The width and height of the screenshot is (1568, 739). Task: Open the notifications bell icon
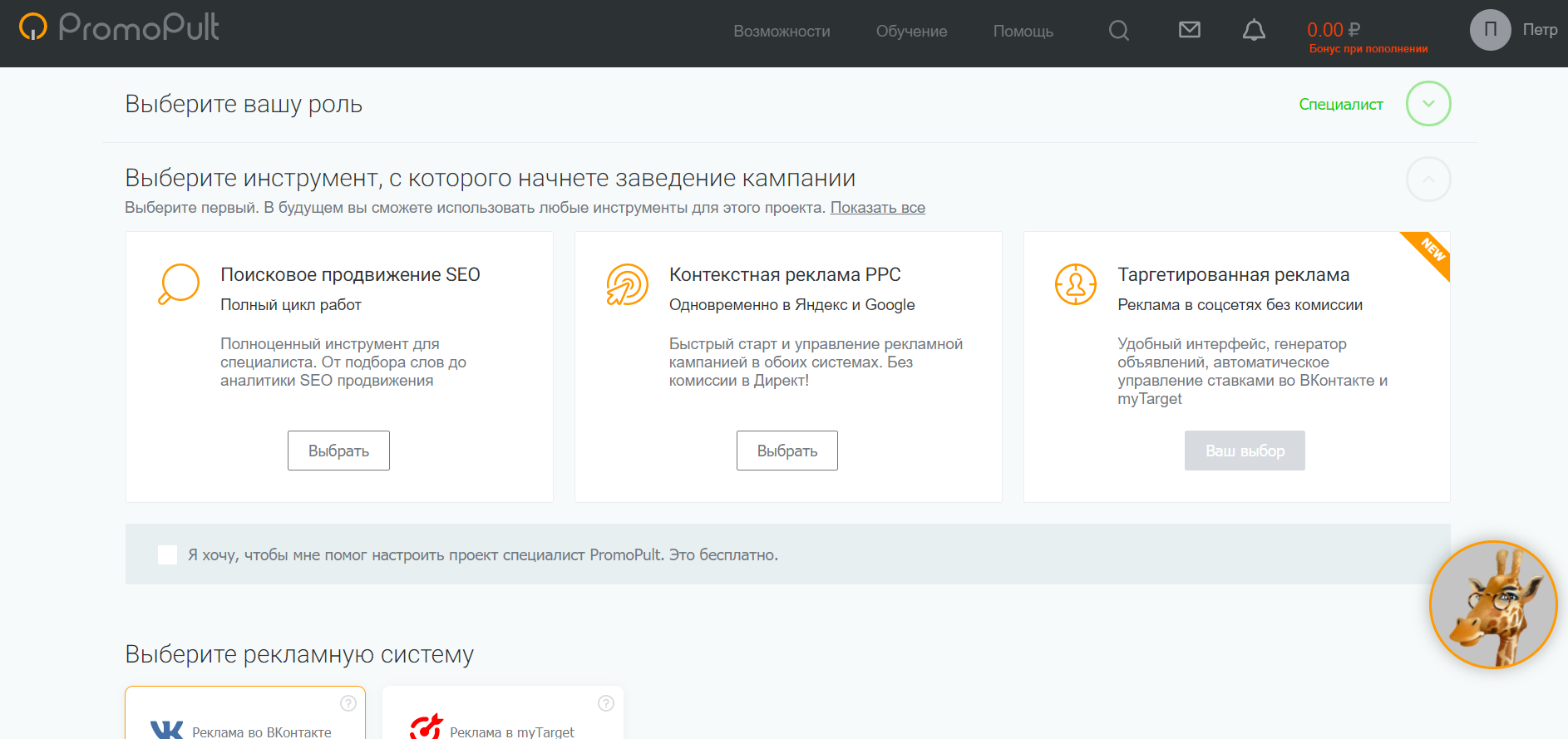[x=1254, y=31]
